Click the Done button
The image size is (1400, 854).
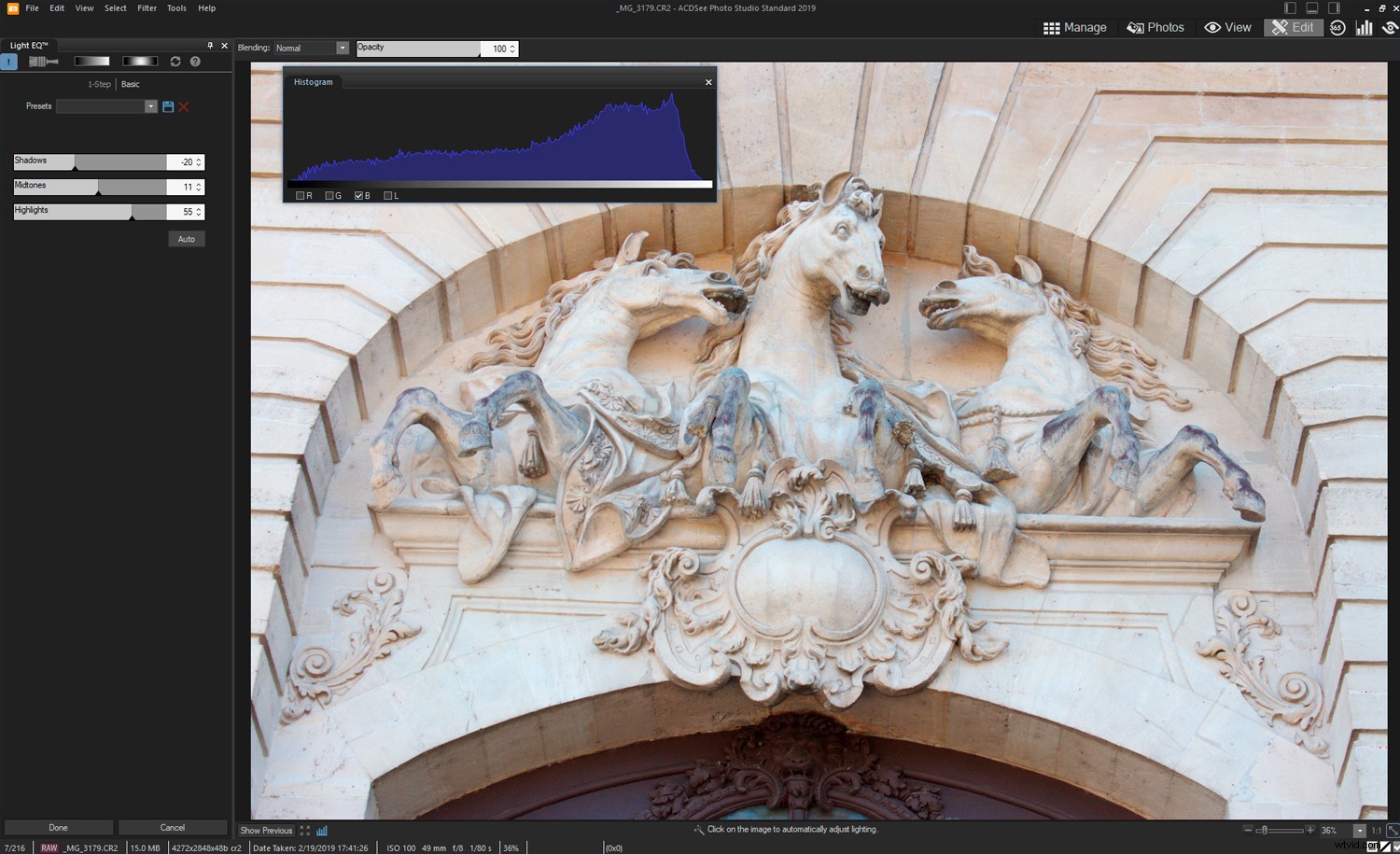[x=58, y=827]
